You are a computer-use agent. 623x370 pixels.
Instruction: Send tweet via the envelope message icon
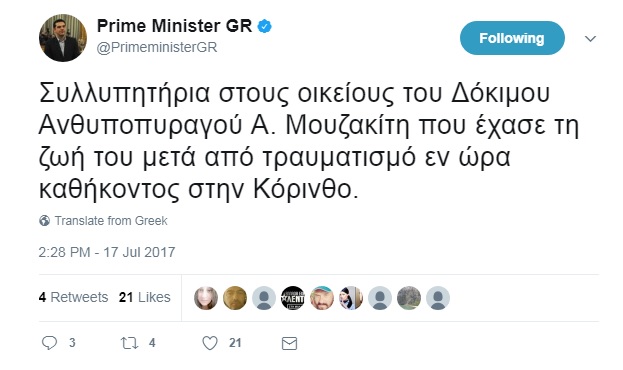289,343
